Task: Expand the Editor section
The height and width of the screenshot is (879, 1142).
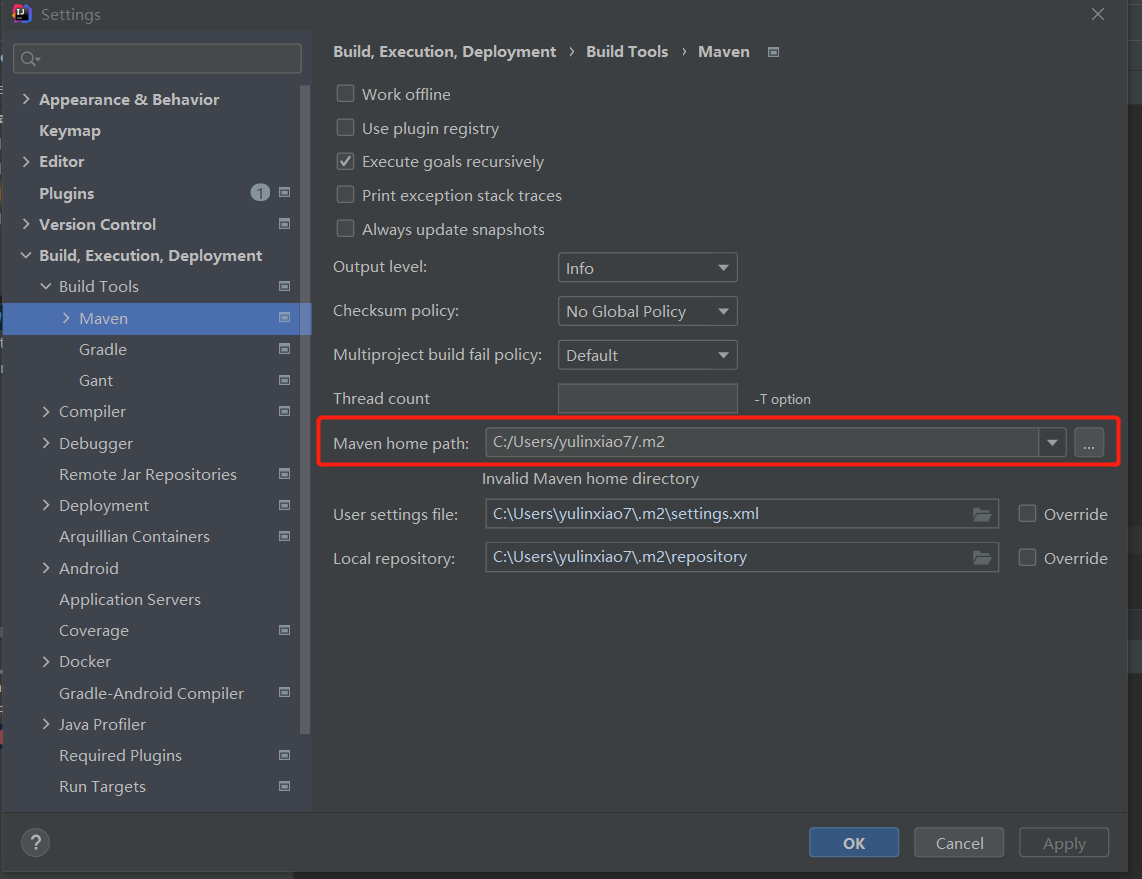Action: [26, 161]
